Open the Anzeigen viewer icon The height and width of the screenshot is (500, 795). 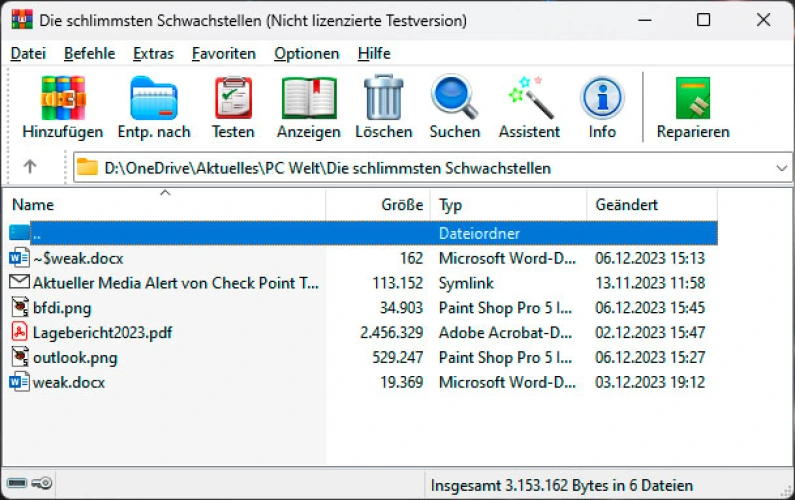308,99
